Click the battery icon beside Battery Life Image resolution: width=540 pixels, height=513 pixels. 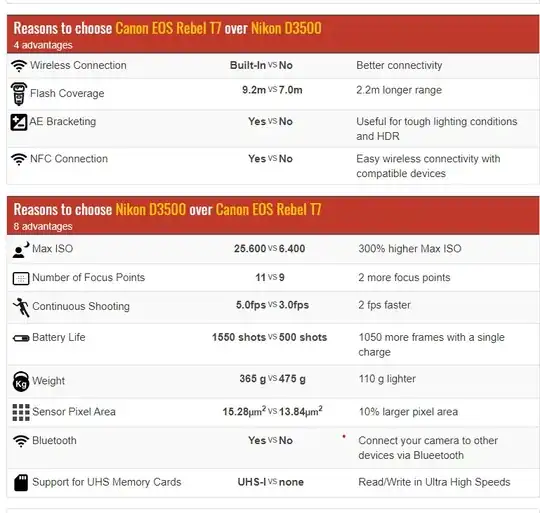point(21,338)
